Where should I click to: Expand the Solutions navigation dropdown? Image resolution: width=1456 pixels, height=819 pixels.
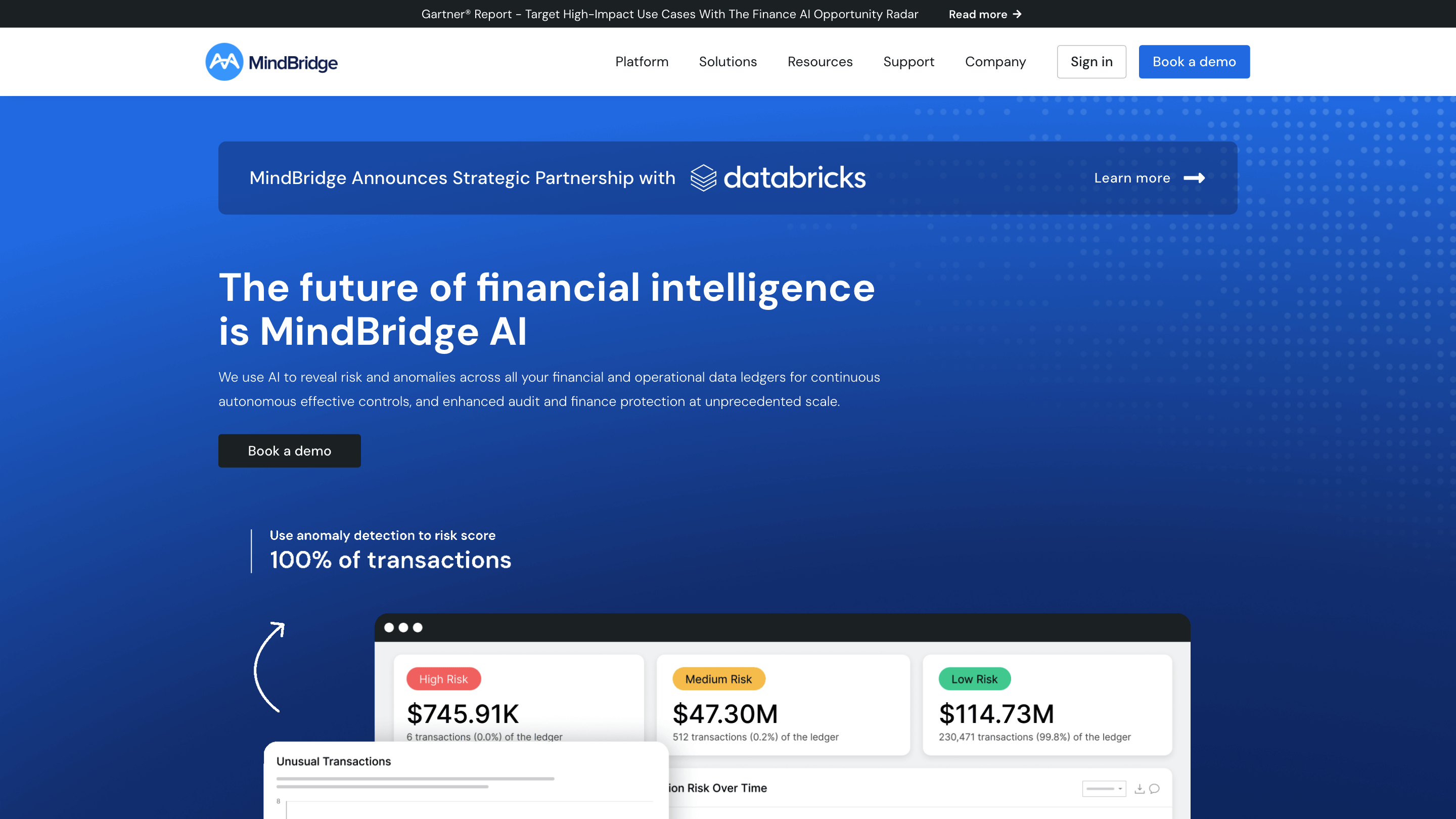pyautogui.click(x=727, y=62)
